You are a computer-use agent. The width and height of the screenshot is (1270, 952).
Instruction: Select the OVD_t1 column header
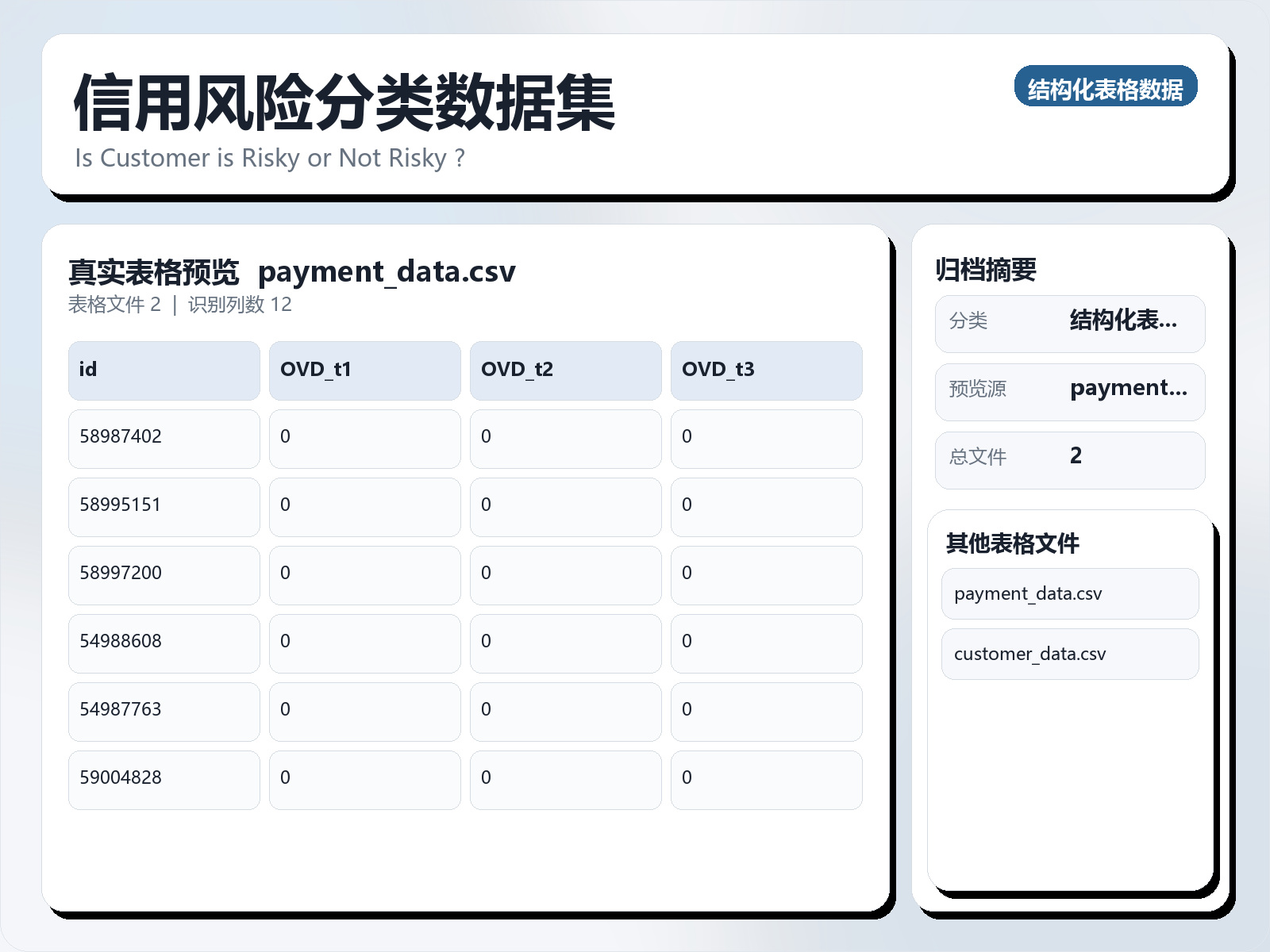364,370
